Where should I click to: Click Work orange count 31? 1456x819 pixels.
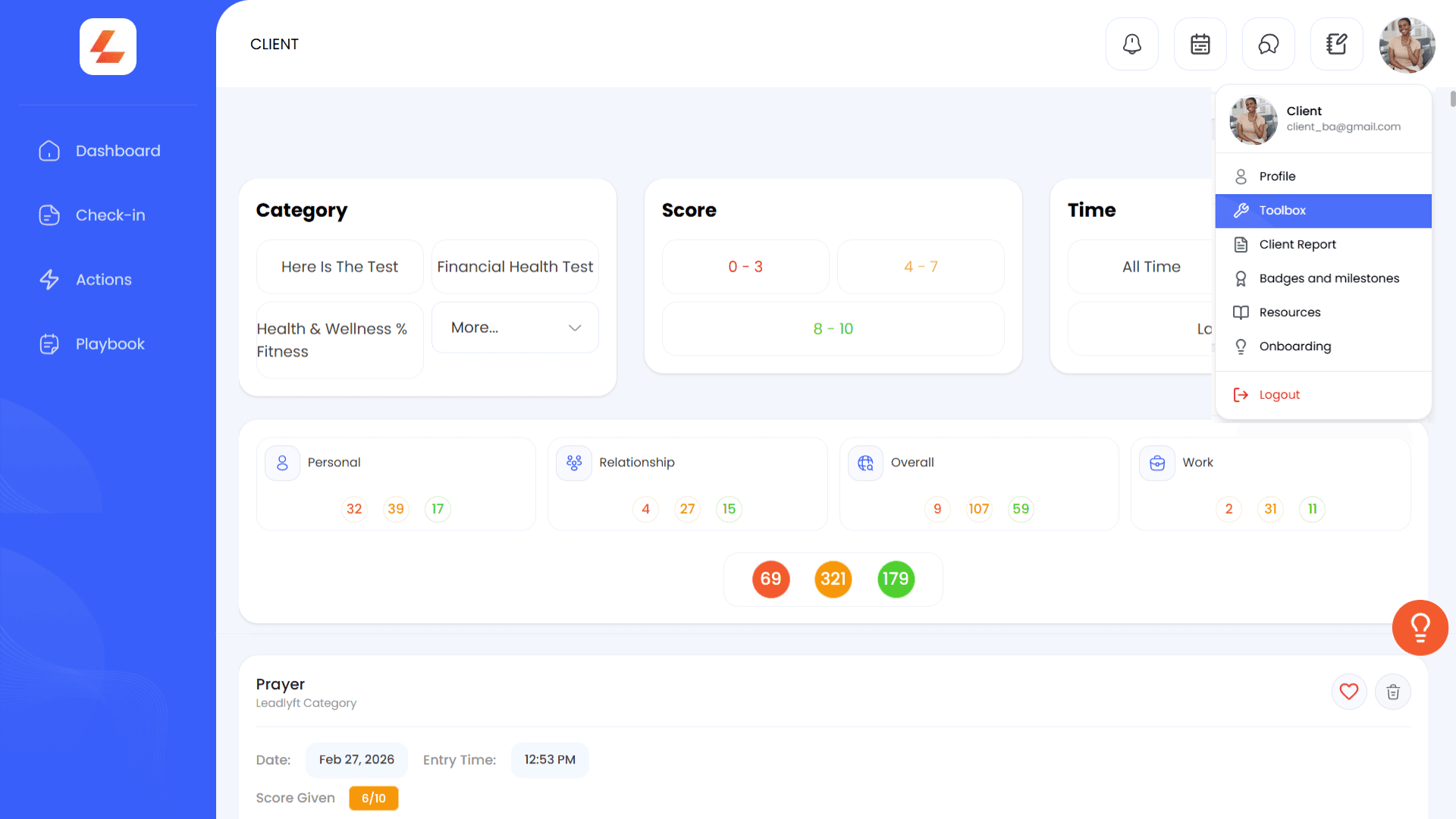1270,509
